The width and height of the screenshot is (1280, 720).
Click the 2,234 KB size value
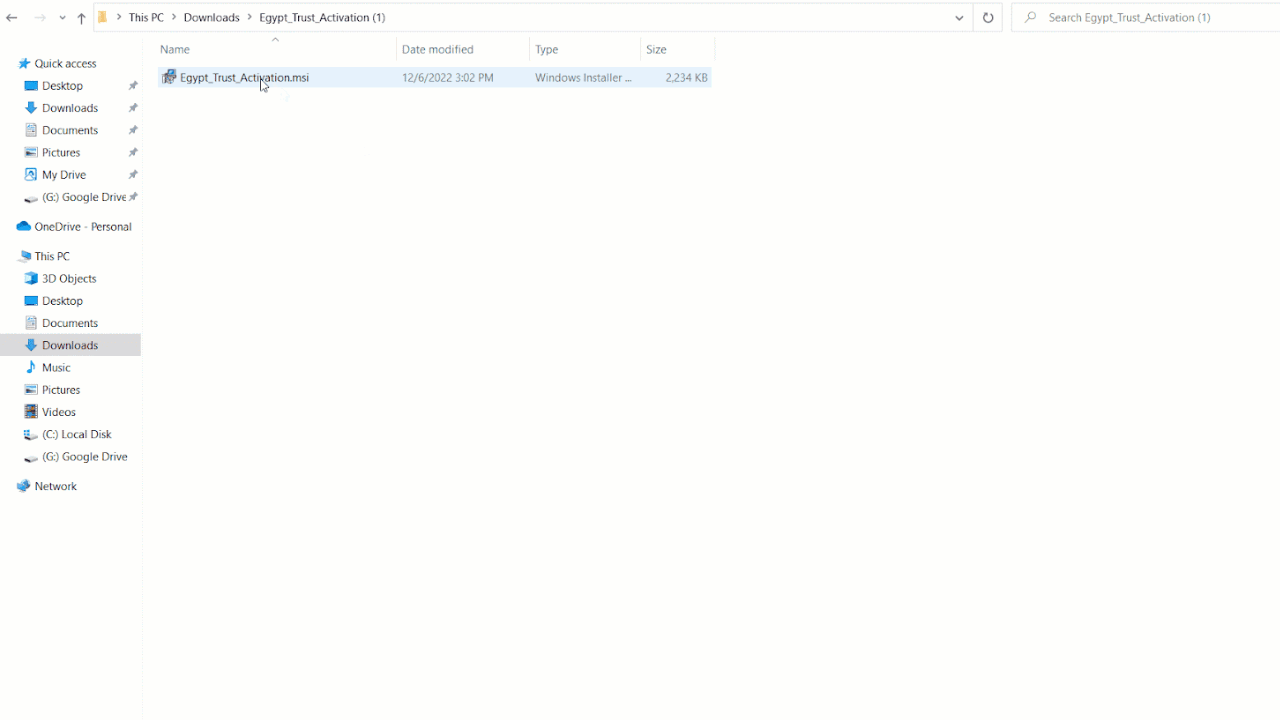687,78
